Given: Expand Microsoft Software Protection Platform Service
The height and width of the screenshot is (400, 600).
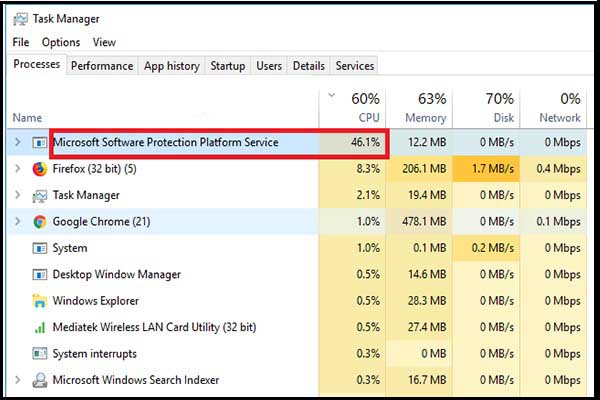Looking at the screenshot, I should [17, 143].
